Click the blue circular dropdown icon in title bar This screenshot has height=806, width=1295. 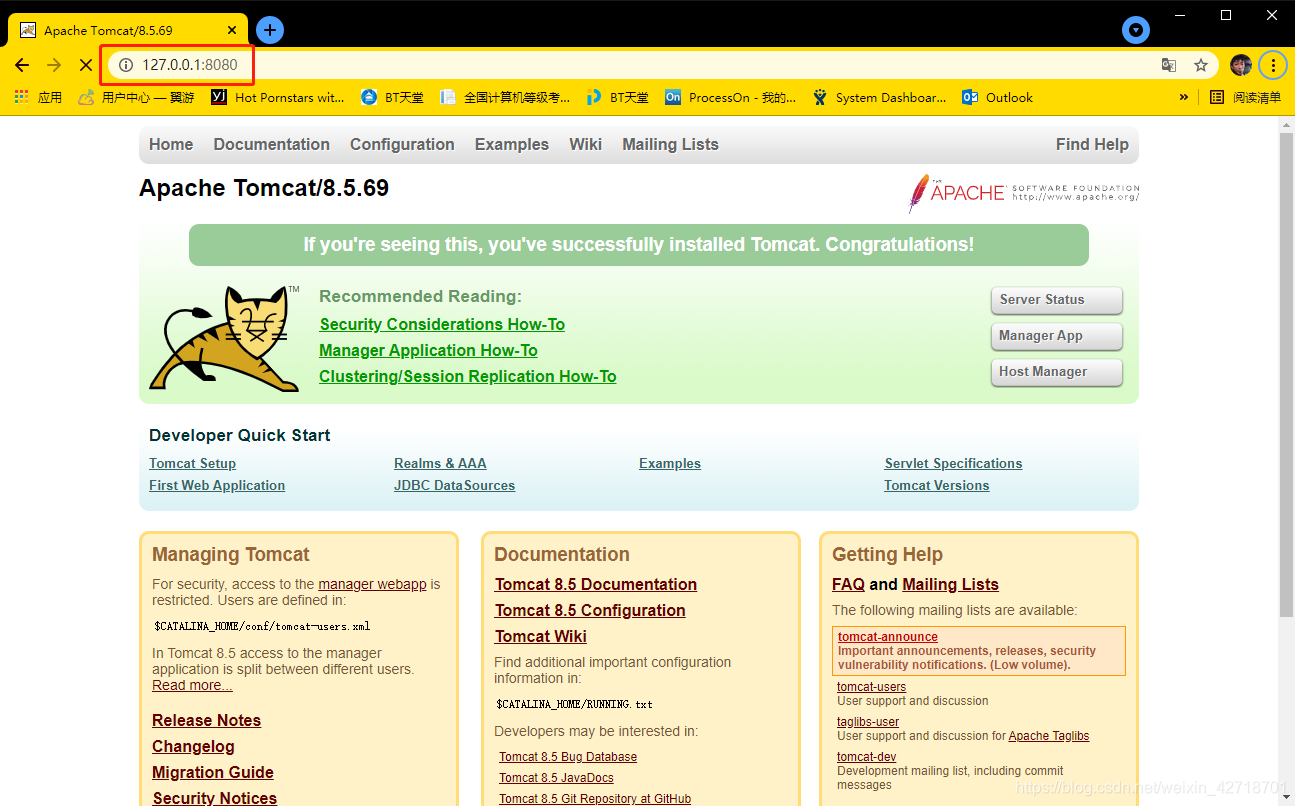[x=1136, y=30]
